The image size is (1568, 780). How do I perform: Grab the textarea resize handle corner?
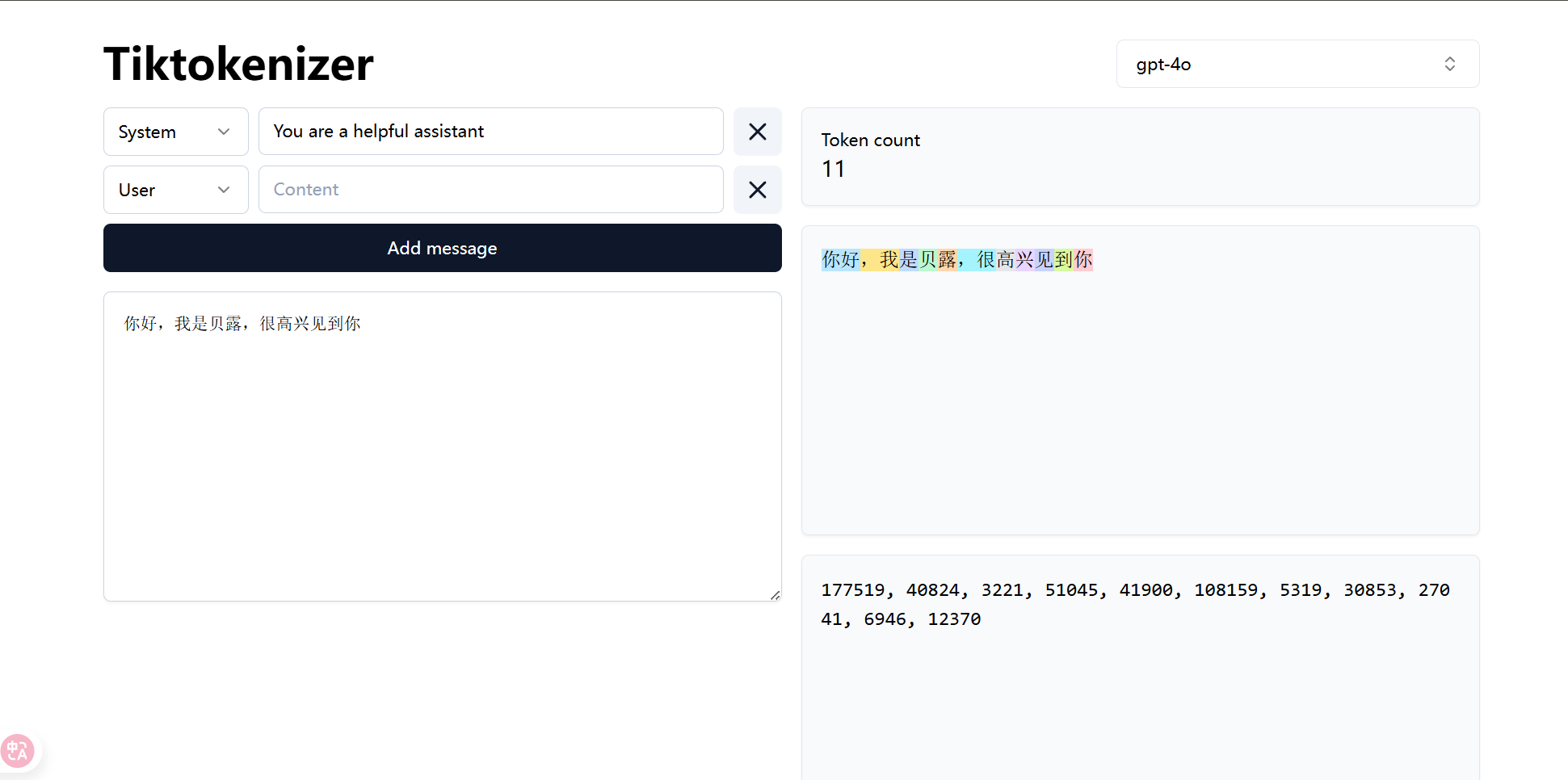775,595
